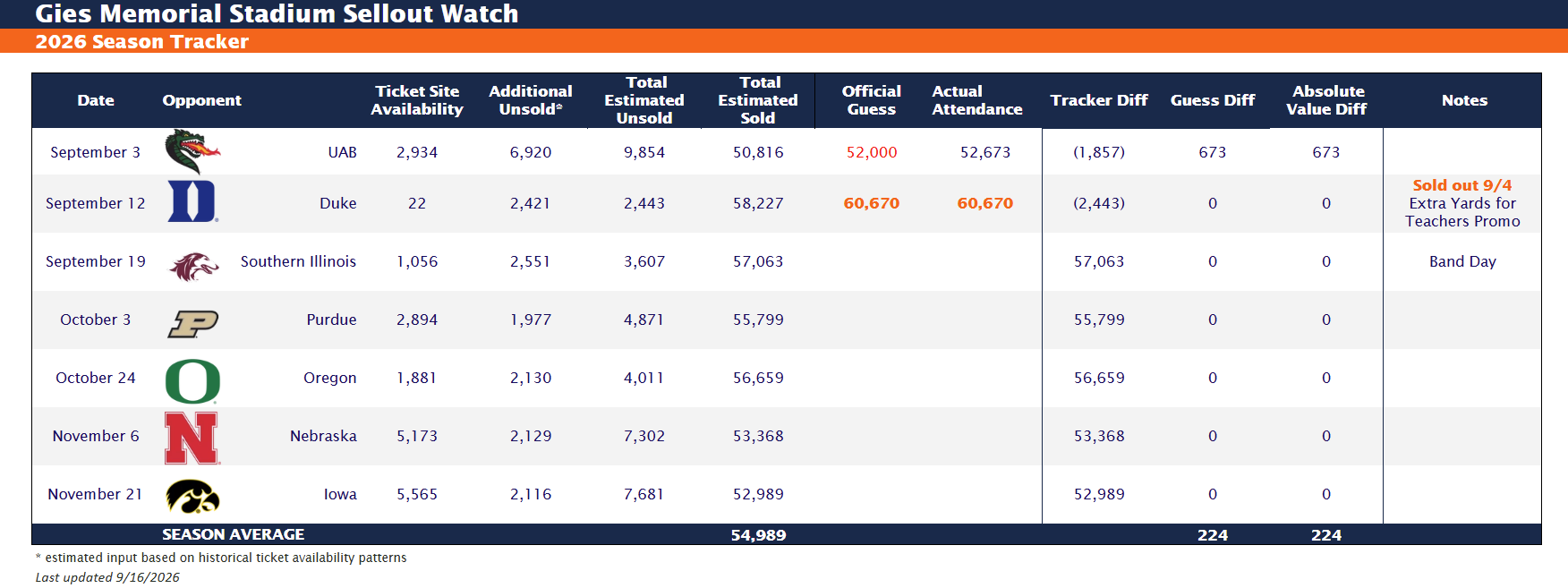Select the Guess Diff header
This screenshot has width=1568, height=588.
pos(1213,100)
